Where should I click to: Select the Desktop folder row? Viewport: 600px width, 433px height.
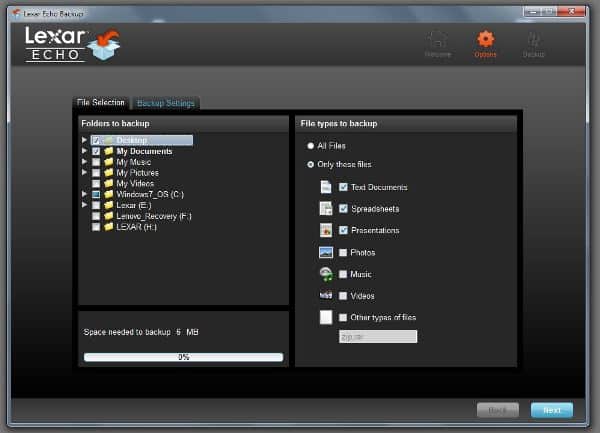click(x=142, y=140)
